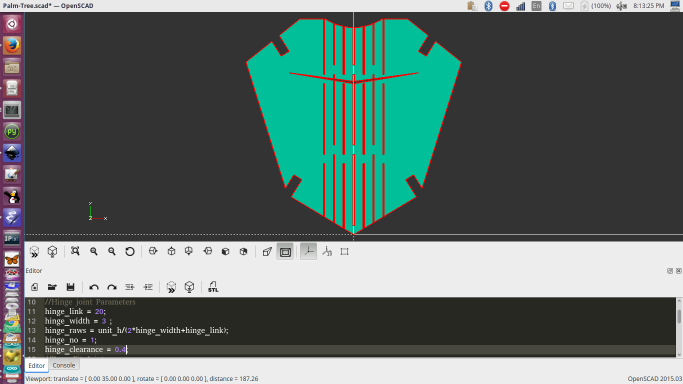Launch Firefox from the Ubuntu dock
683x384 pixels.
(x=12, y=45)
